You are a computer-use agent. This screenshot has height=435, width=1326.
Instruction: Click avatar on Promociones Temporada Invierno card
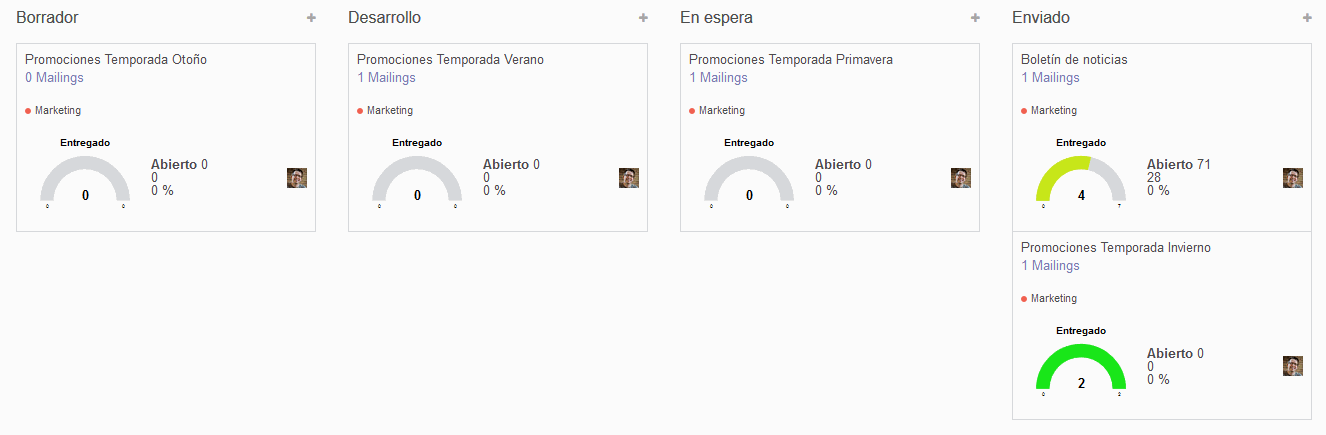pos(1293,366)
